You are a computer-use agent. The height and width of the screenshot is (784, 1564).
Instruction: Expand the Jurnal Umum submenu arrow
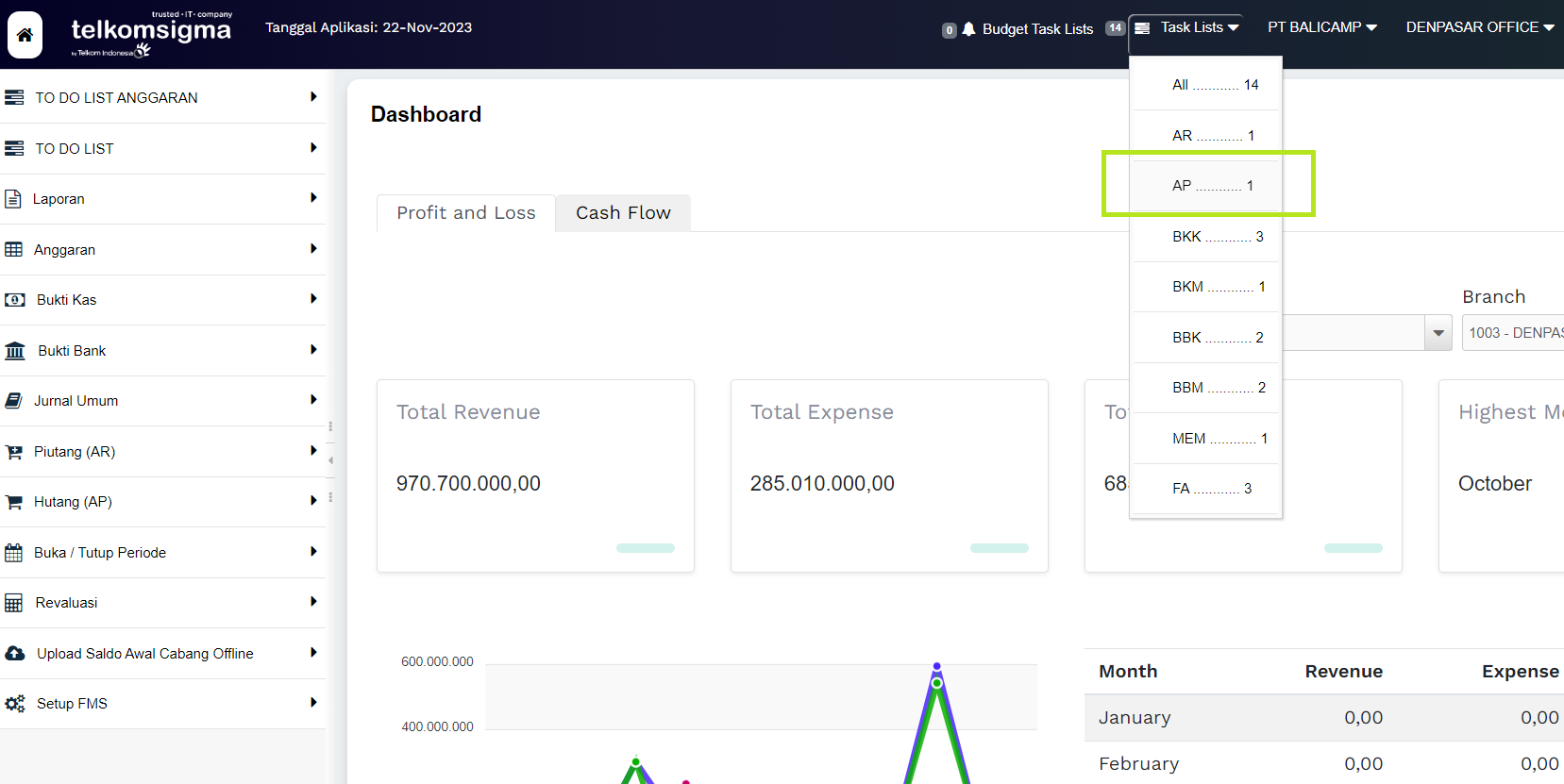[x=313, y=400]
